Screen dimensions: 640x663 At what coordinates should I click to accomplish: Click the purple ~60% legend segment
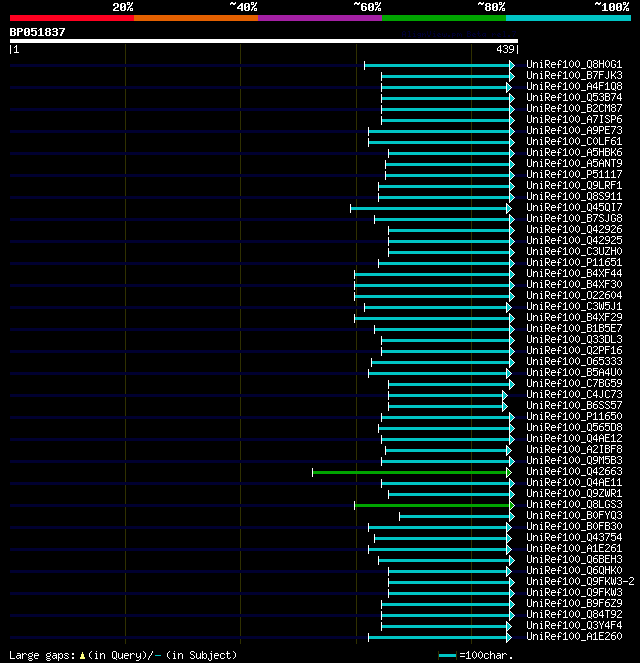point(320,18)
